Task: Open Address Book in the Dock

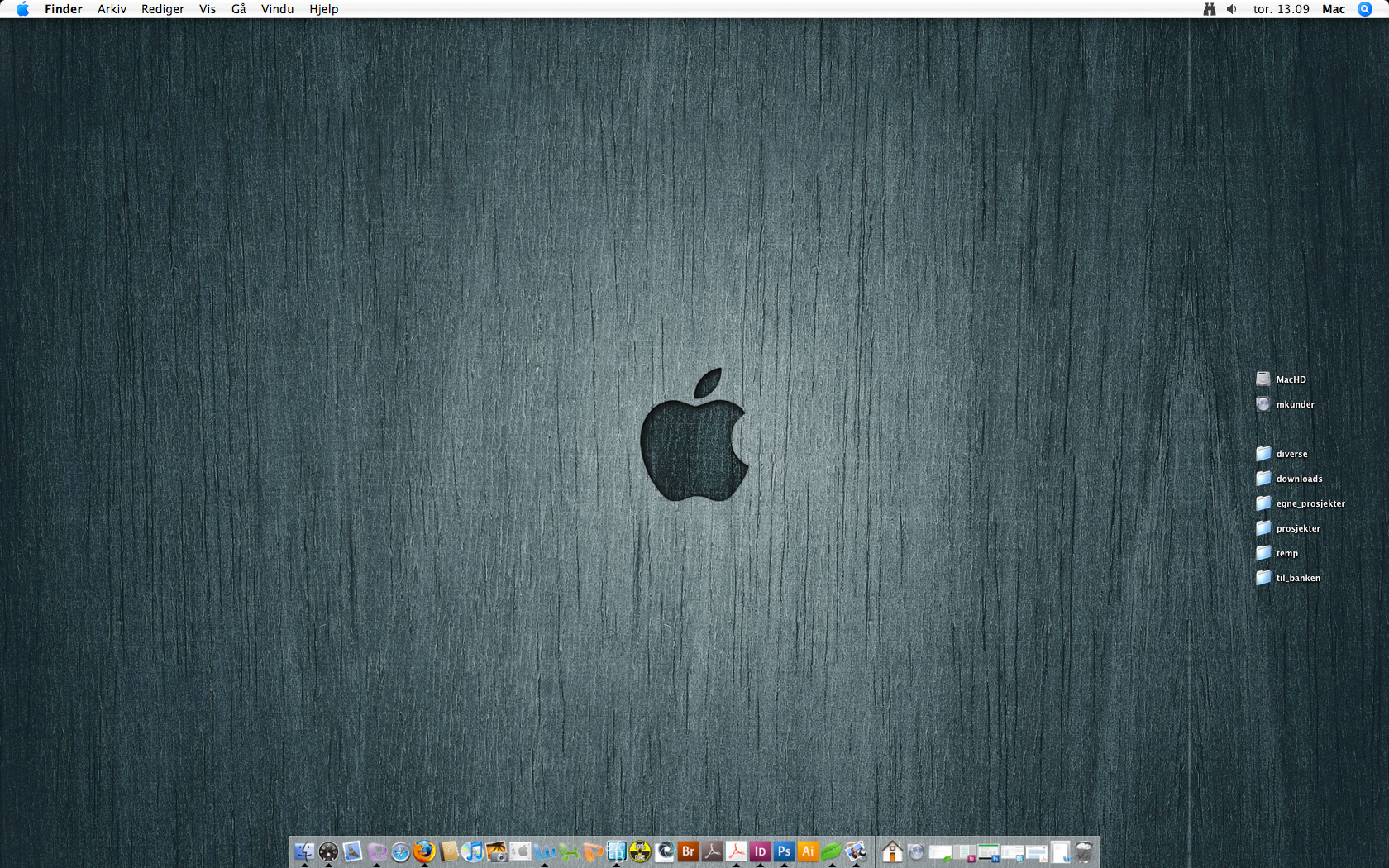Action: tap(449, 851)
